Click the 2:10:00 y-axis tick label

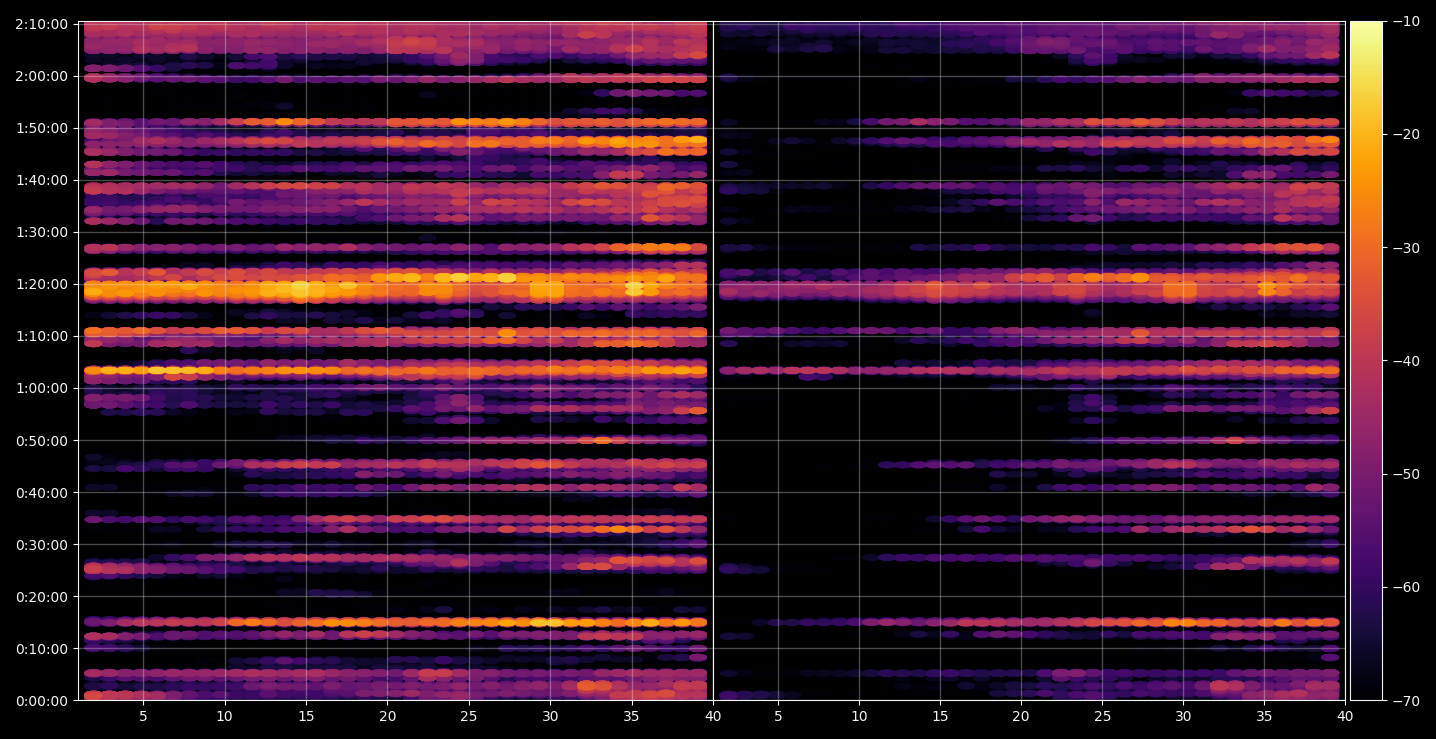(41, 23)
